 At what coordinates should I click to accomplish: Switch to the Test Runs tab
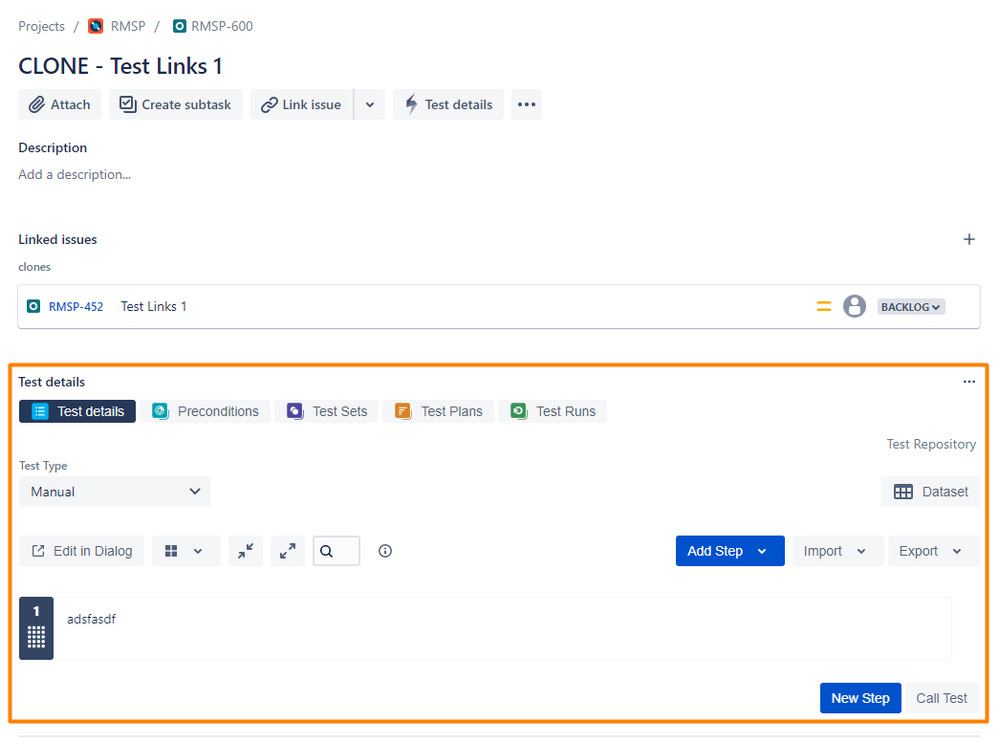tap(553, 412)
